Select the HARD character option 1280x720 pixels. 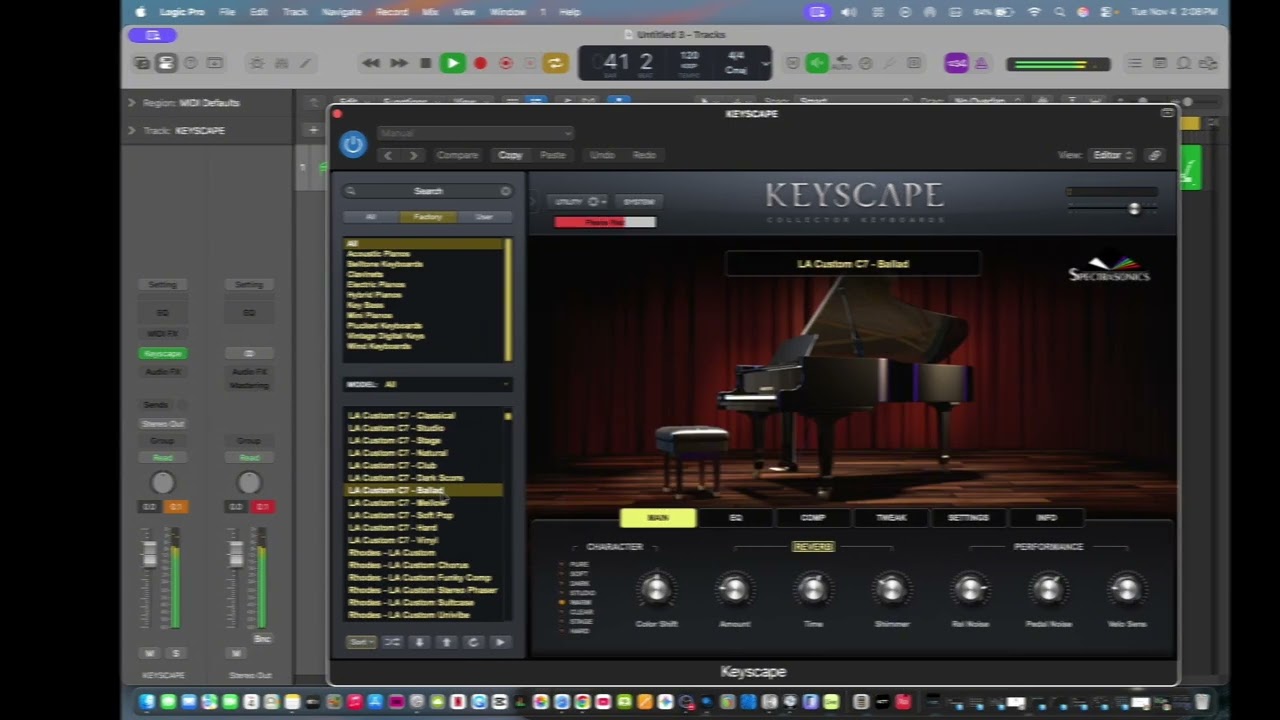point(580,631)
